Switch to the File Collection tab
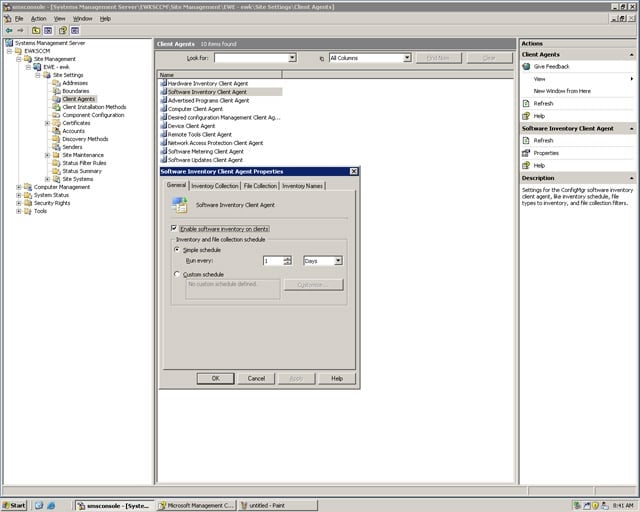 click(260, 186)
